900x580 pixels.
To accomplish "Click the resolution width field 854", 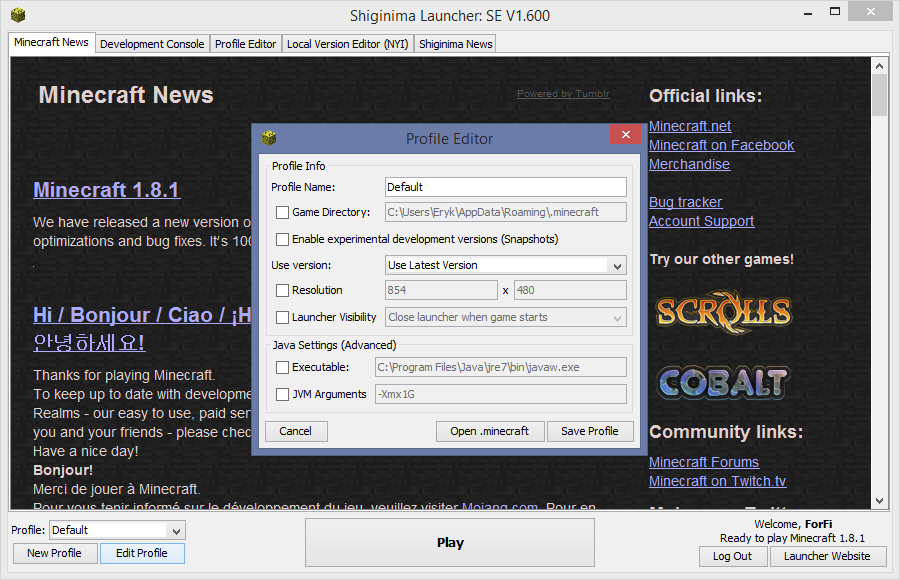I will pyautogui.click(x=441, y=291).
